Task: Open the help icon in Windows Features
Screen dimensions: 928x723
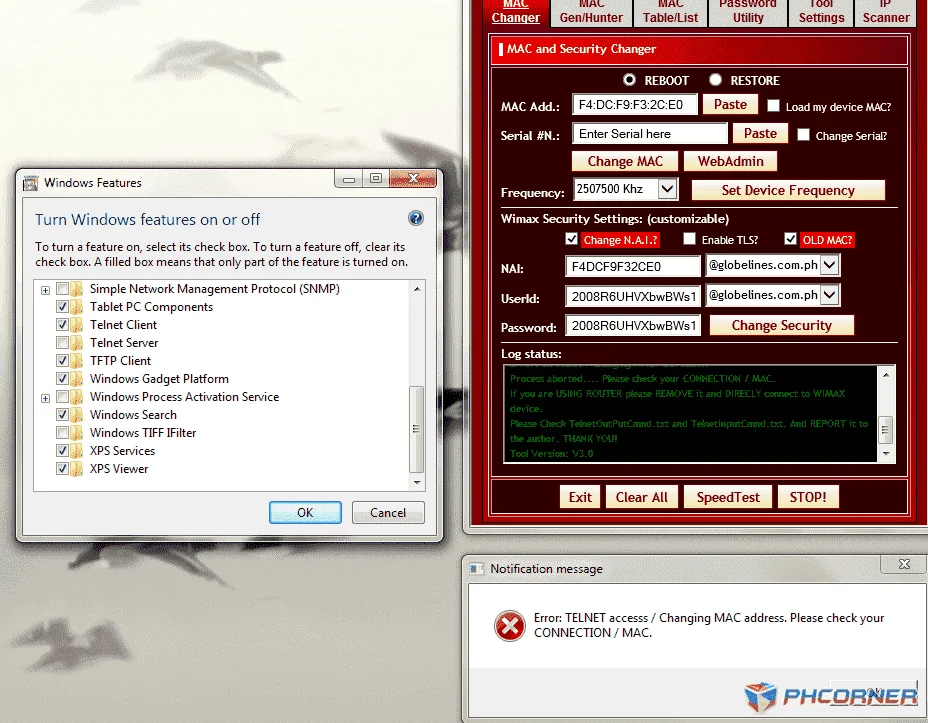Action: click(x=416, y=218)
